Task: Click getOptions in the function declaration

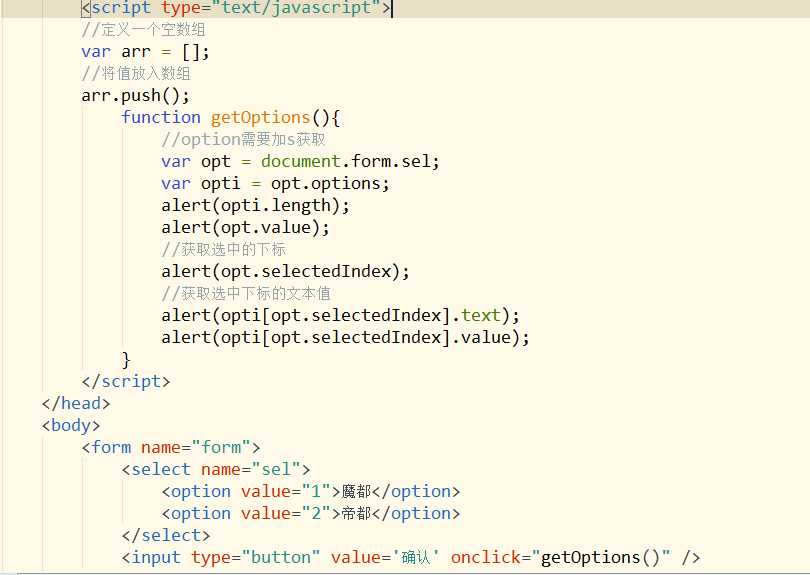Action: 260,118
